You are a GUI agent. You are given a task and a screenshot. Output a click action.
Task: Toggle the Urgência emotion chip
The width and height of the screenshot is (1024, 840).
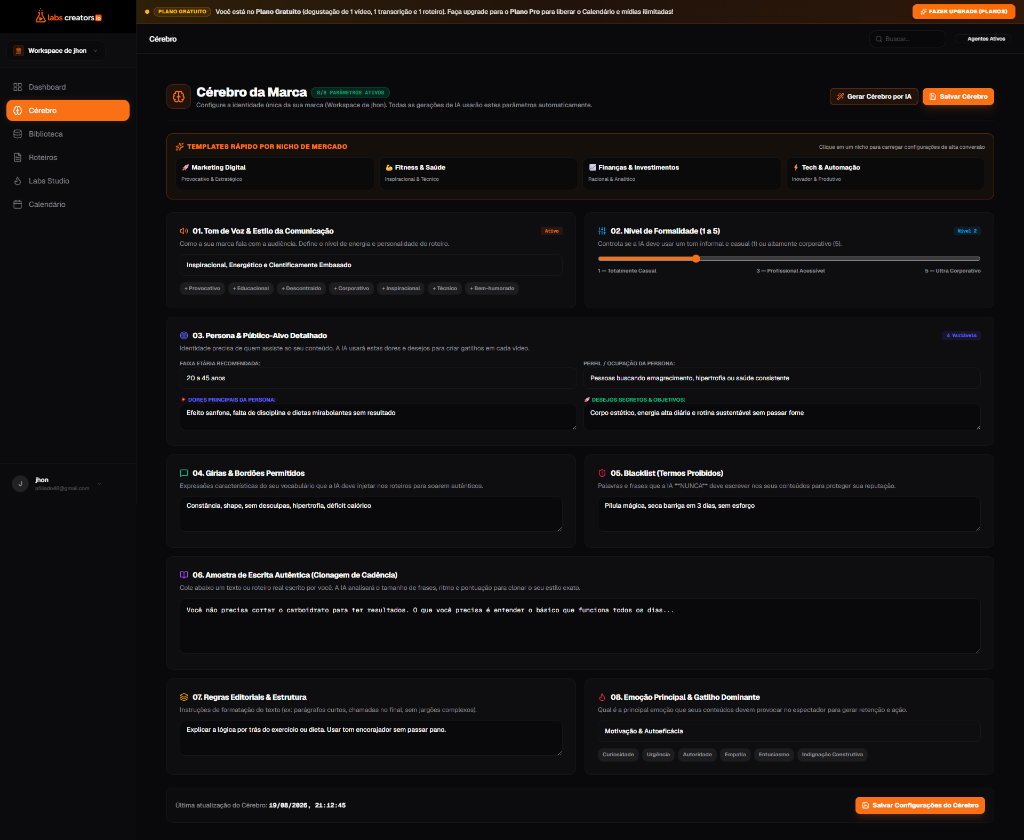(658, 755)
